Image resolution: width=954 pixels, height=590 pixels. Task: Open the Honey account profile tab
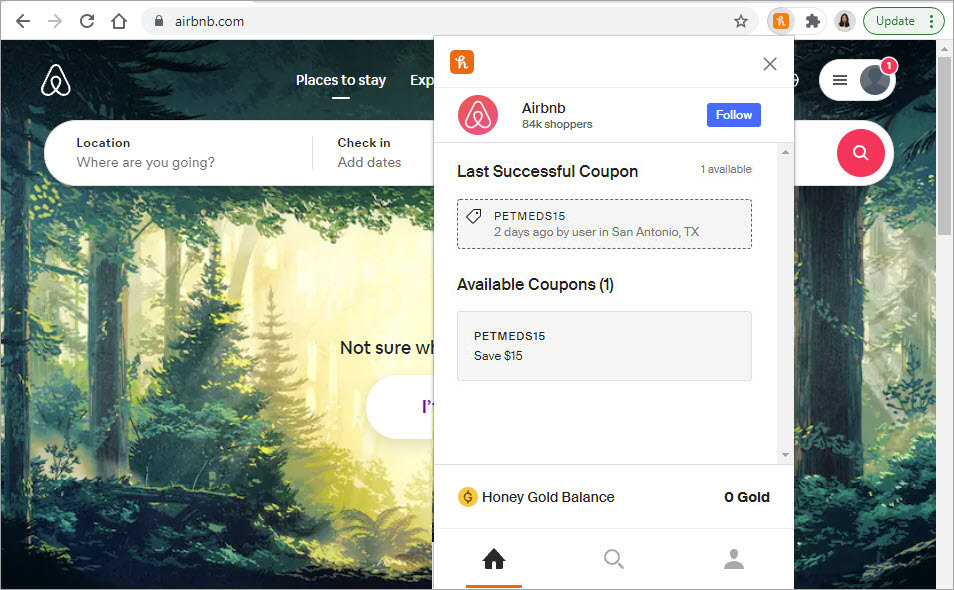coord(734,558)
